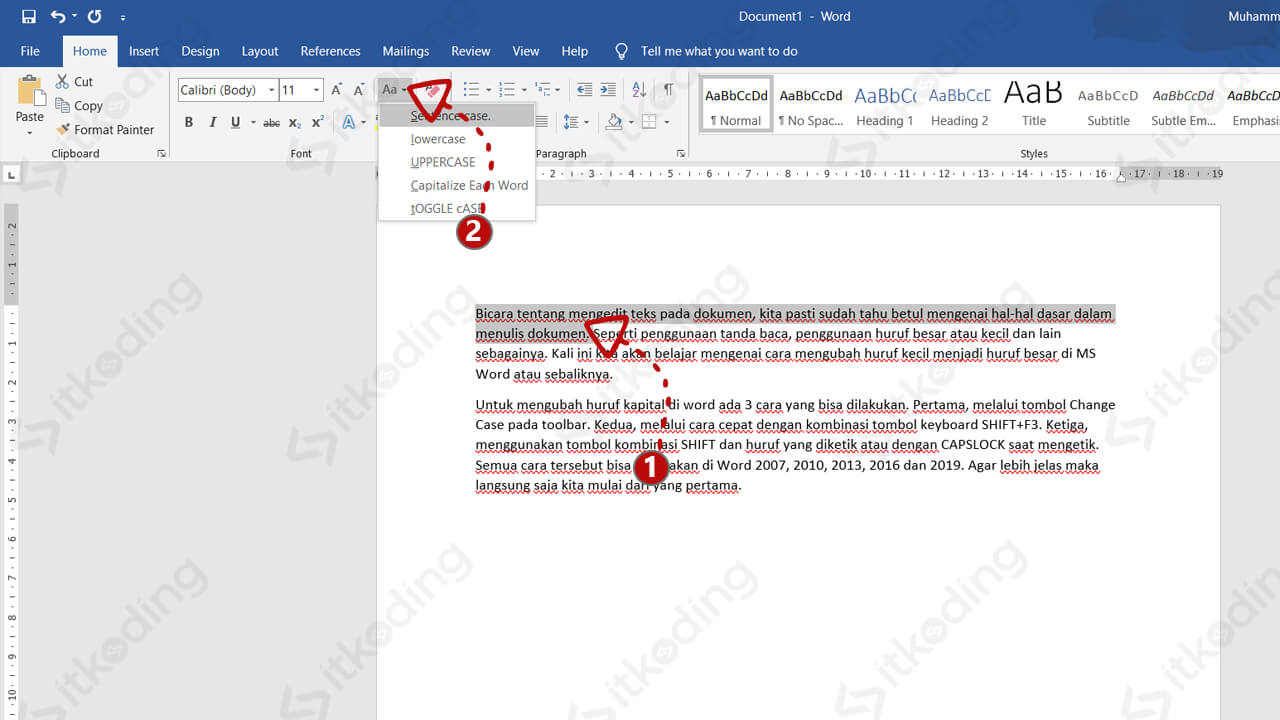Choose UPPERCASE from the Change Case menu
Viewport: 1280px width, 720px height.
(456, 162)
